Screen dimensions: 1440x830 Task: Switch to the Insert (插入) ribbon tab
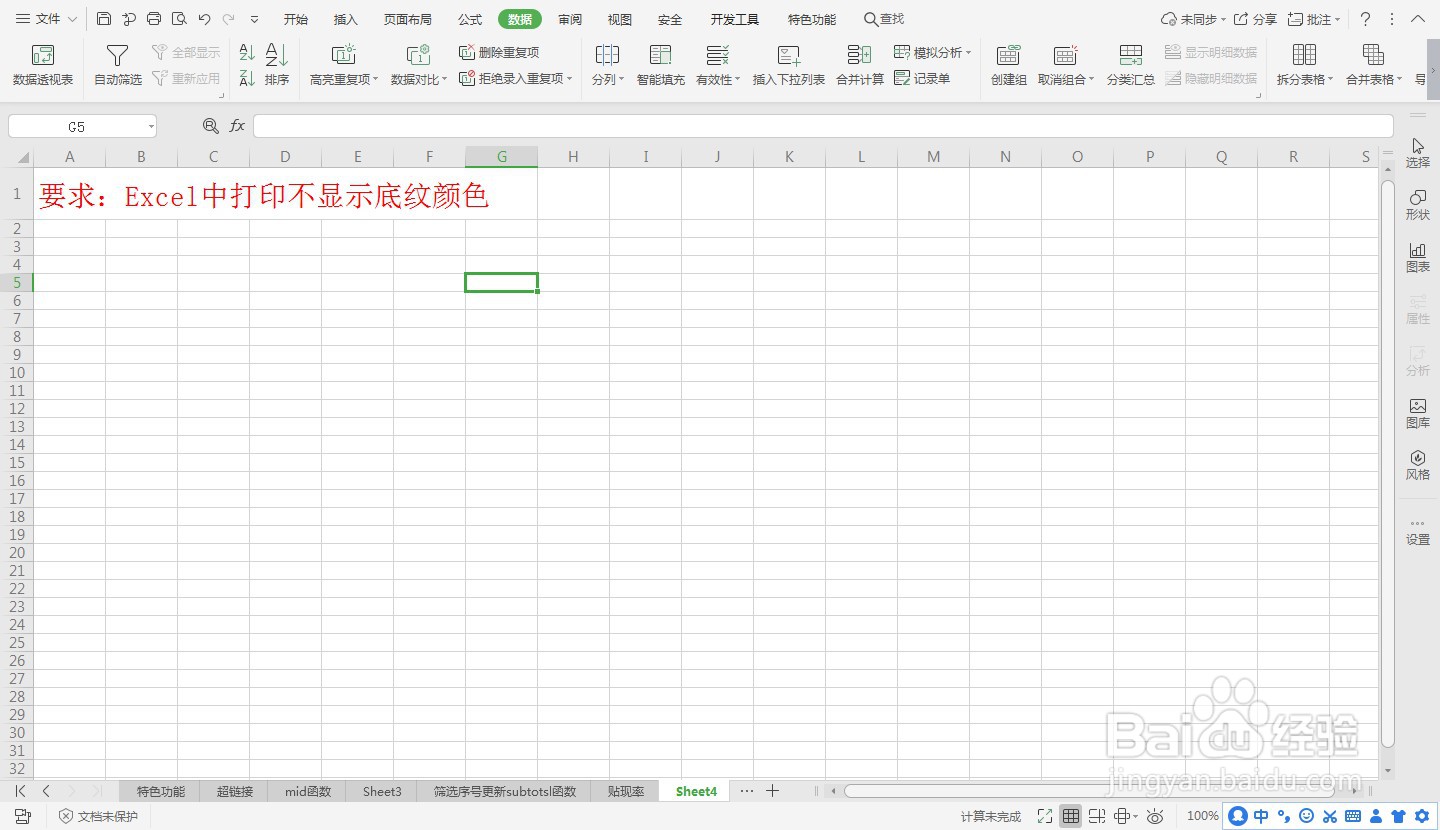[346, 19]
